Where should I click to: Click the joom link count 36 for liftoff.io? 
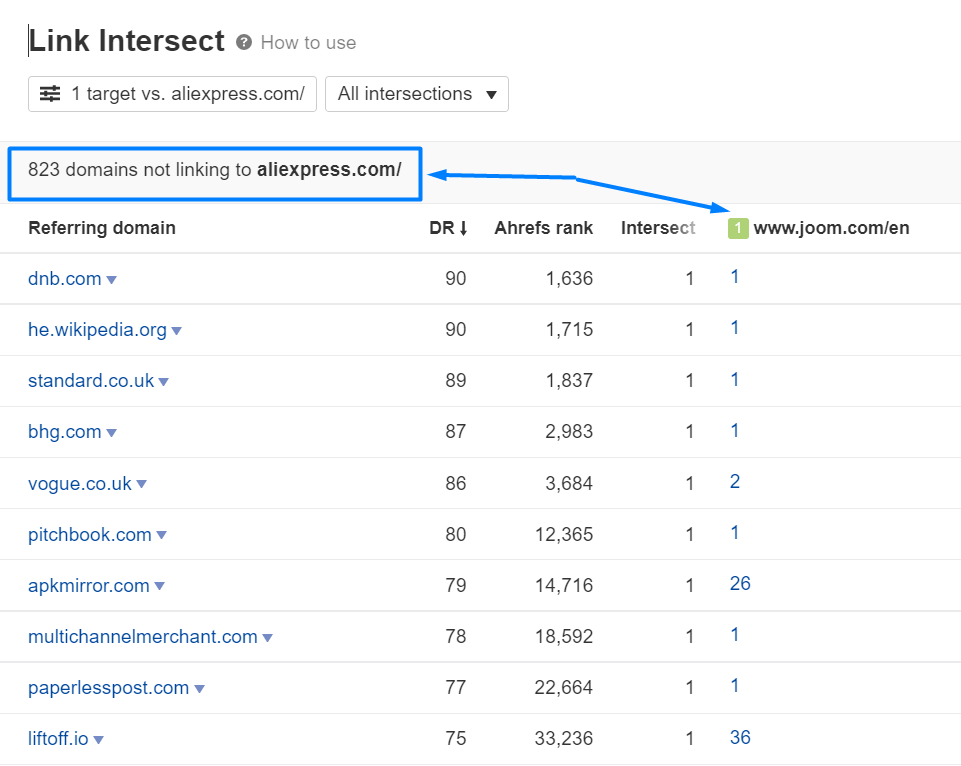coord(740,737)
